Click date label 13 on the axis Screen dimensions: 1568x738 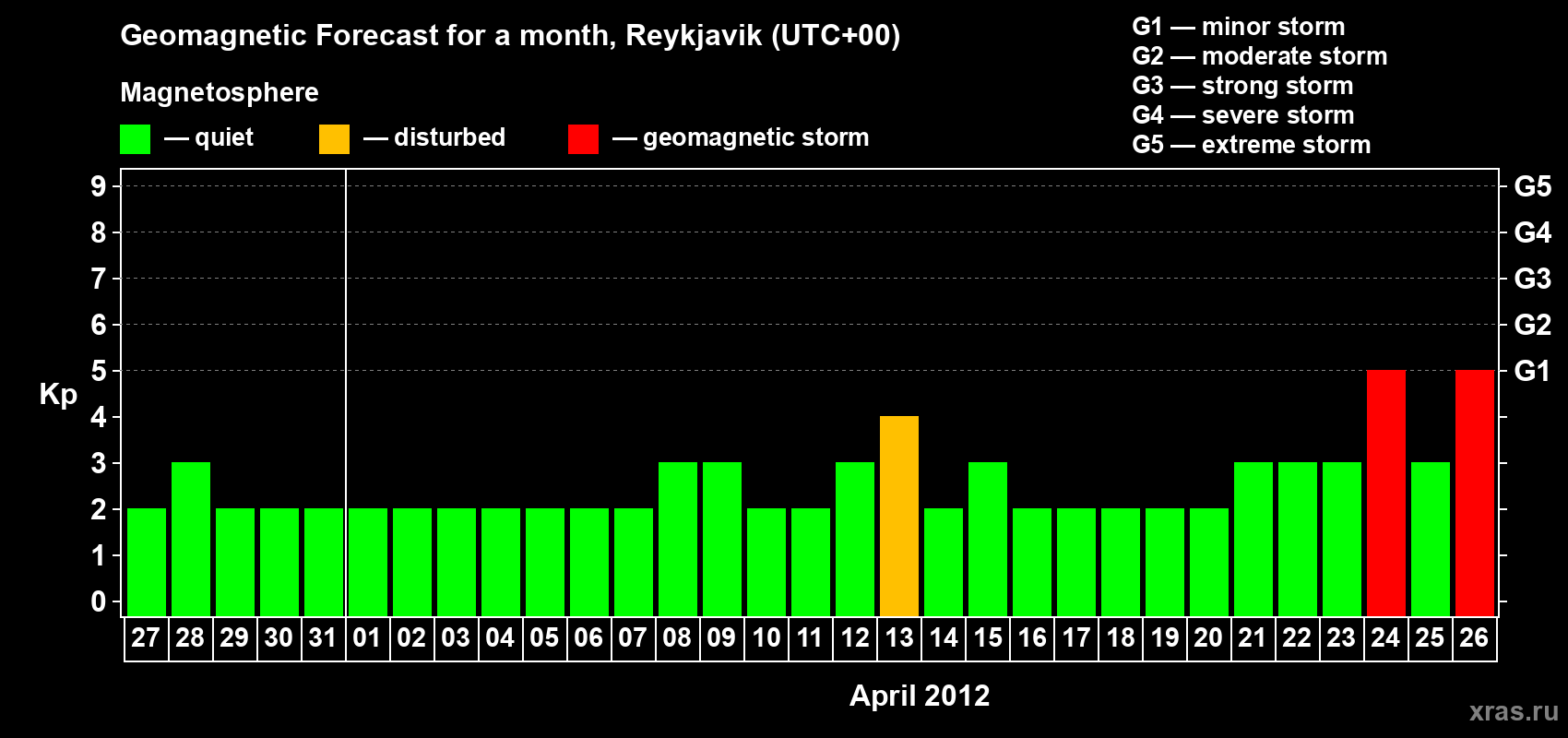pos(899,637)
